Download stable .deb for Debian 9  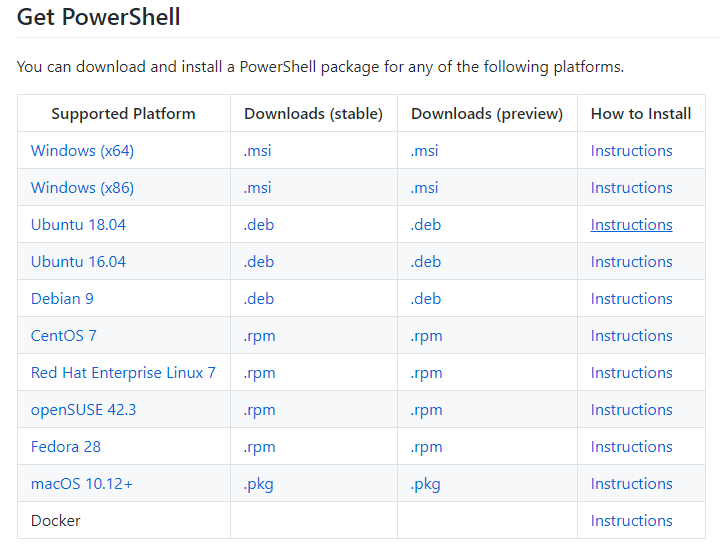[x=259, y=299]
